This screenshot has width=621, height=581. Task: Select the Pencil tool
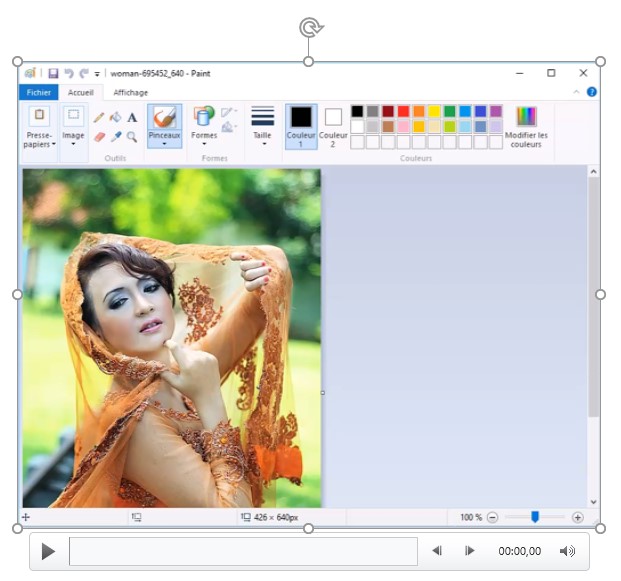tap(99, 118)
